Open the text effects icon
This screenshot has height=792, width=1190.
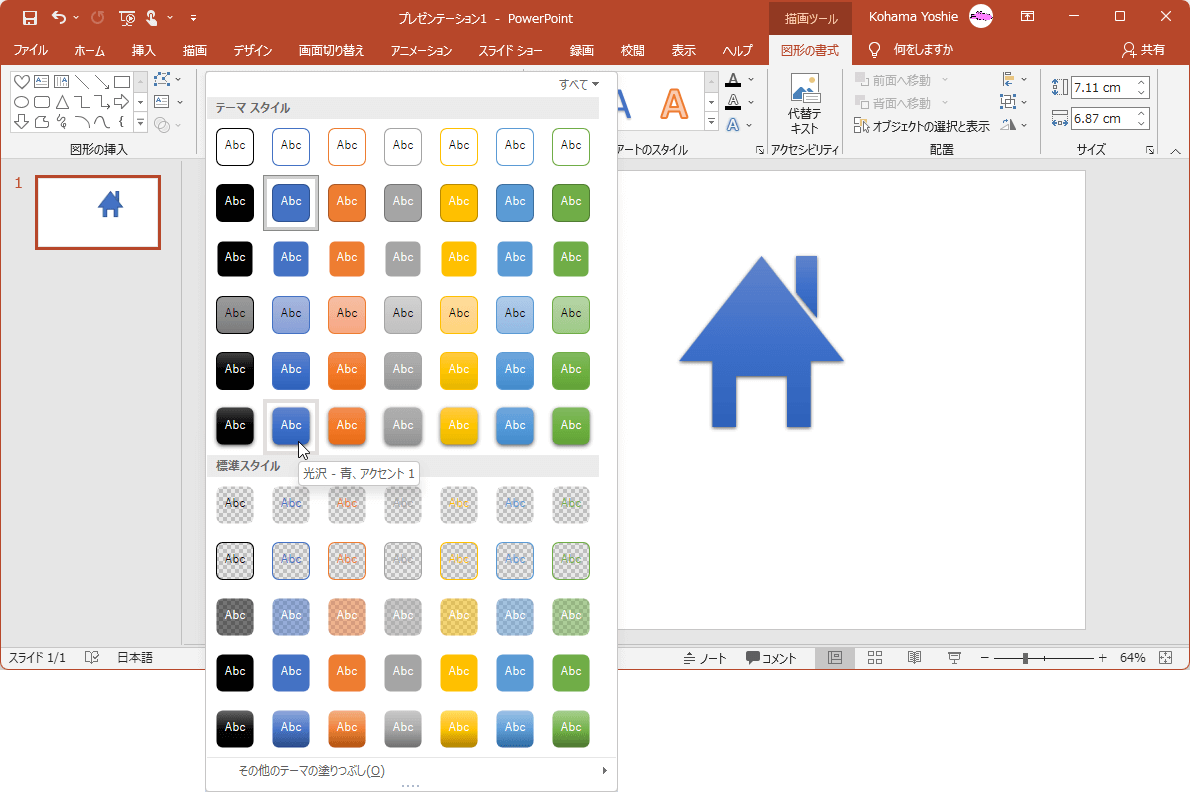733,124
